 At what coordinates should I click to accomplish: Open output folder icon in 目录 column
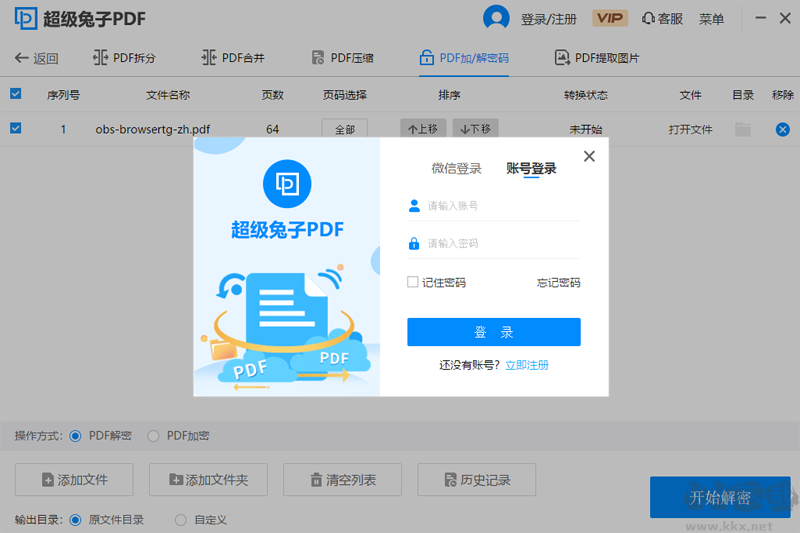tap(743, 130)
